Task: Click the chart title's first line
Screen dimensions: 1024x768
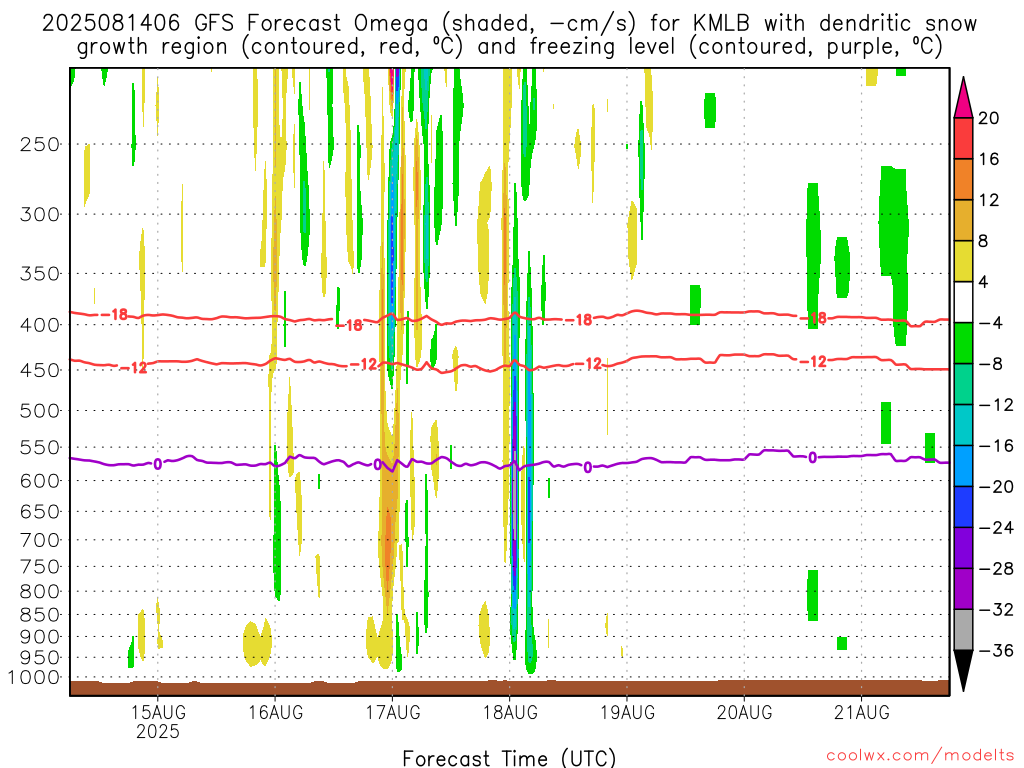Action: pyautogui.click(x=509, y=24)
